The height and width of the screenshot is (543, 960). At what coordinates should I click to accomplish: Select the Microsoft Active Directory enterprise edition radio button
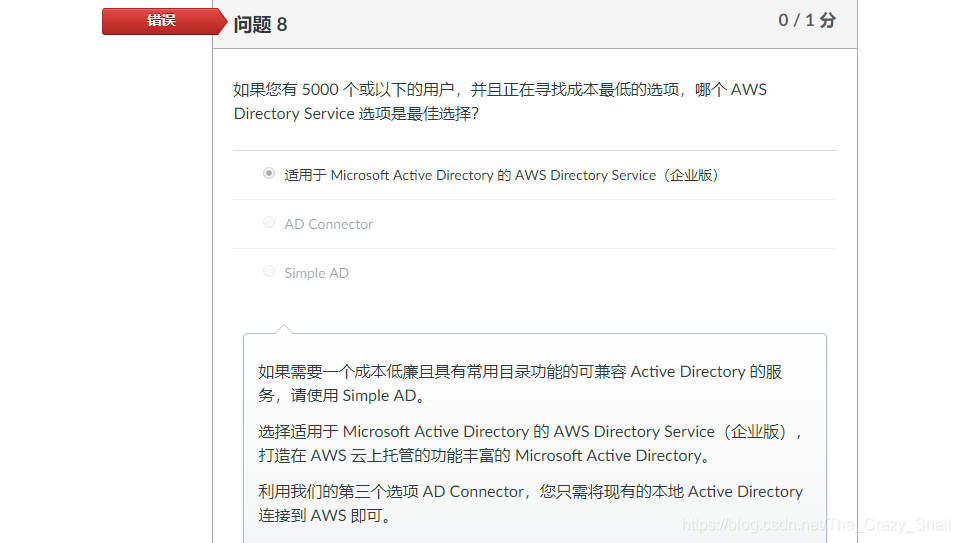tap(269, 173)
